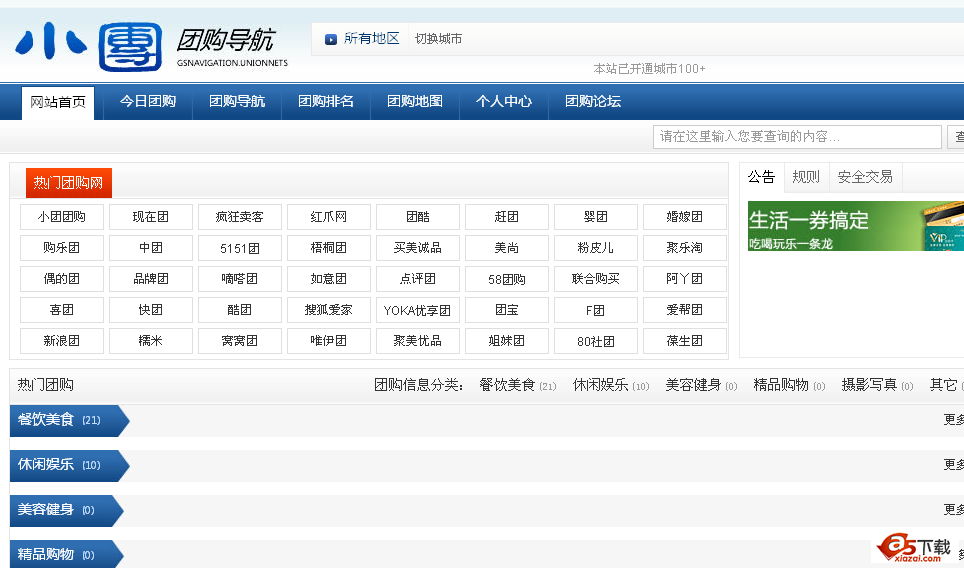The image size is (964, 568).
Task: Open the 美尚 site button
Action: (507, 248)
